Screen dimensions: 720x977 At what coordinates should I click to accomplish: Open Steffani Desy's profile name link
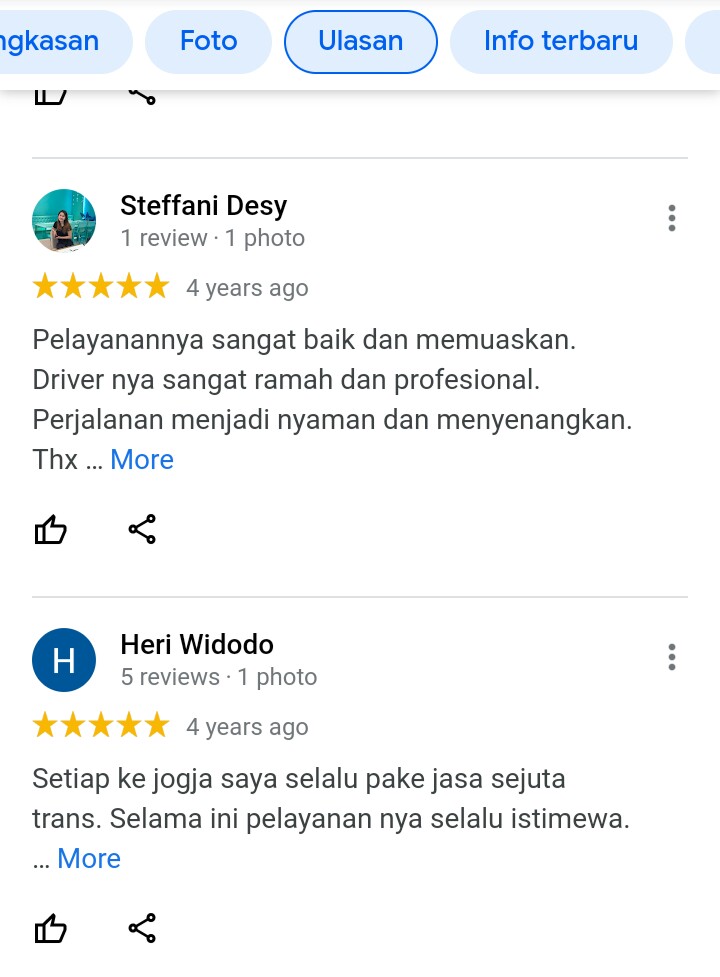(x=204, y=206)
